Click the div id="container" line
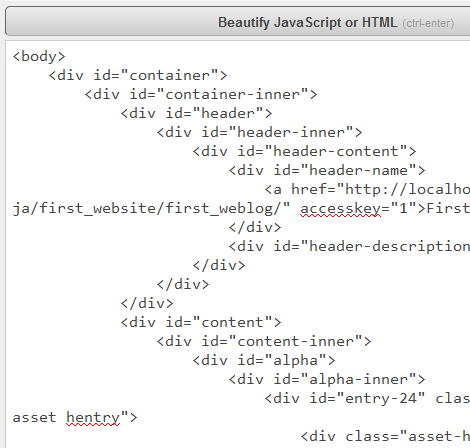 [x=138, y=75]
